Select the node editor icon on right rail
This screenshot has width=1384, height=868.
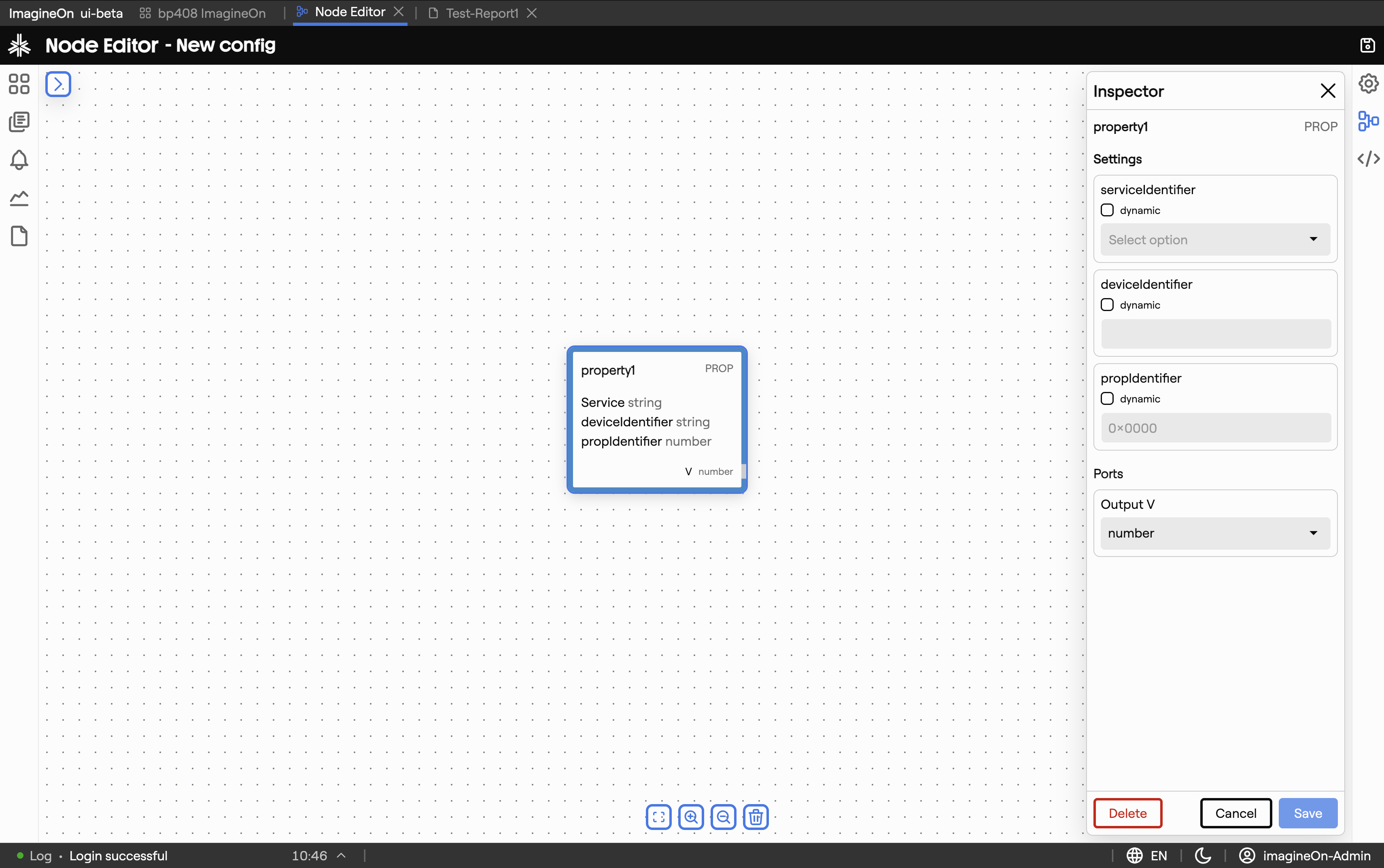(x=1368, y=121)
